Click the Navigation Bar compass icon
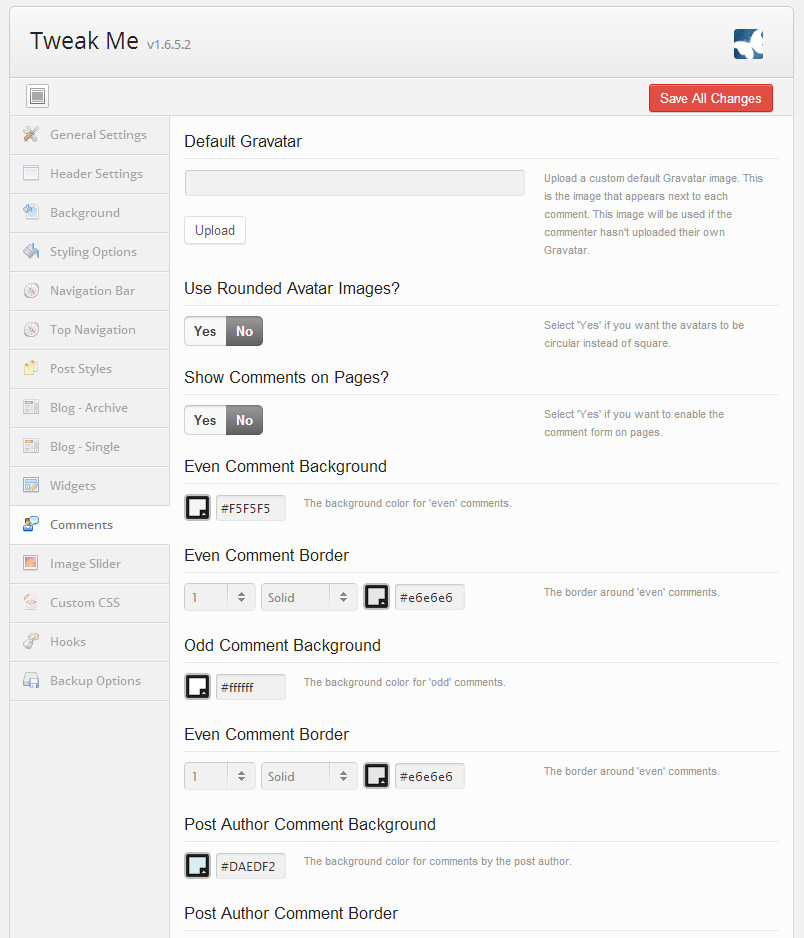Screen dimensions: 804x938 pos(31,290)
